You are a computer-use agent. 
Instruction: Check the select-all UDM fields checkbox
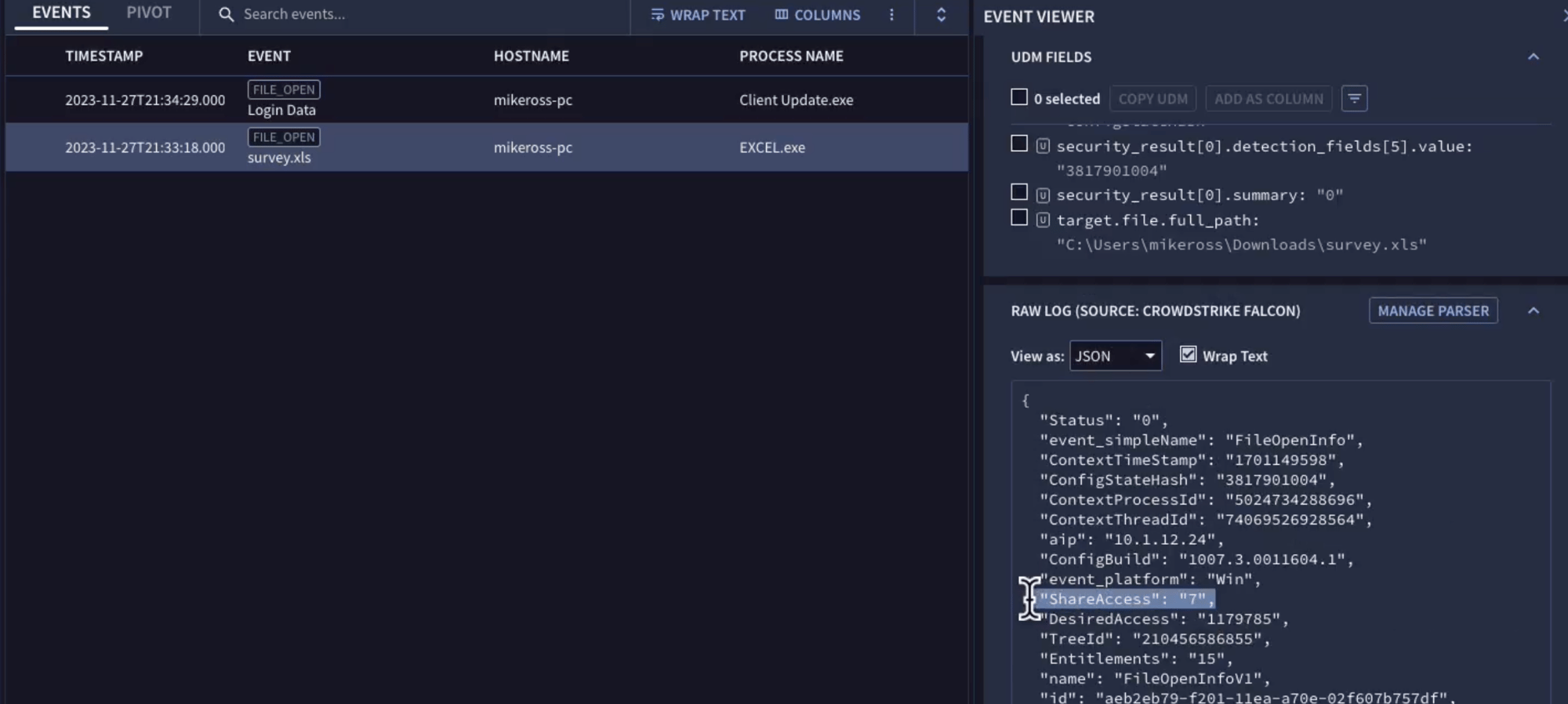(x=1019, y=97)
